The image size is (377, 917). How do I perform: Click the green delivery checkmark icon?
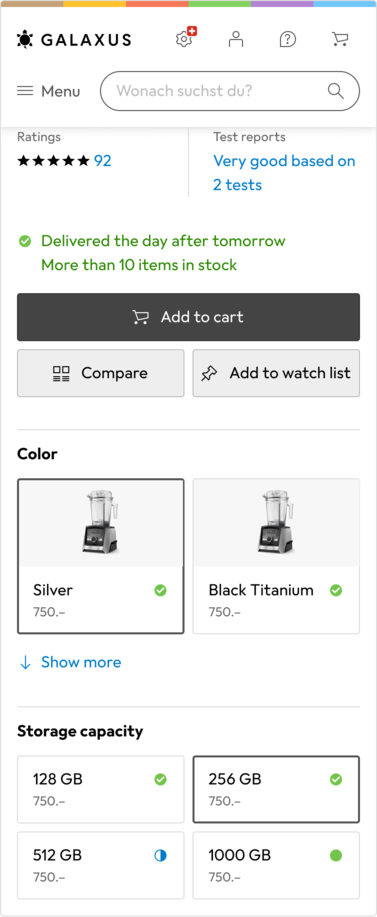(25, 241)
